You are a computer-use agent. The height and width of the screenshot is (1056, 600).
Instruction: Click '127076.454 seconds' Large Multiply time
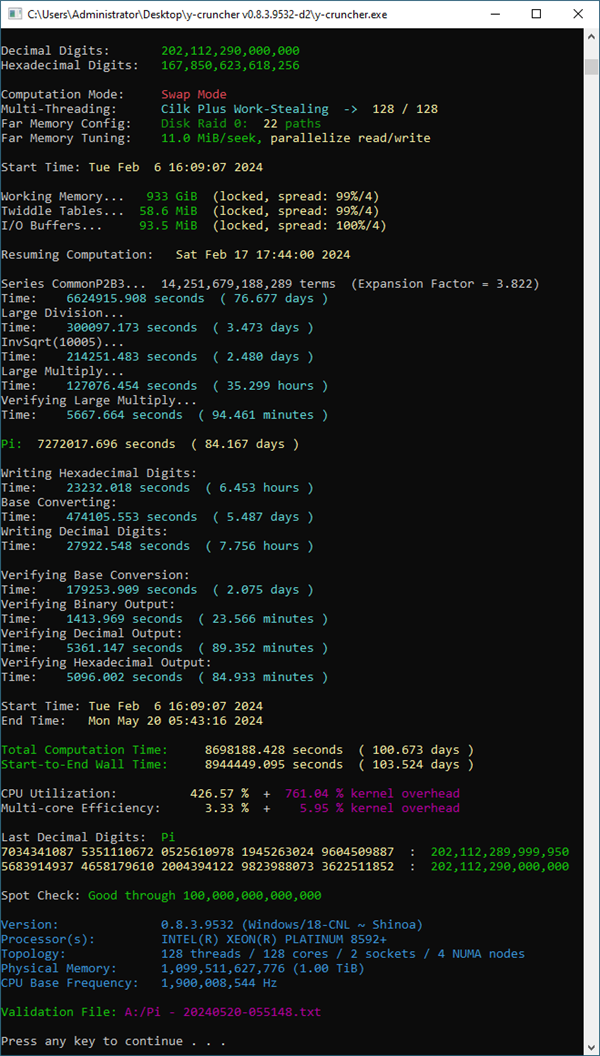click(x=131, y=386)
